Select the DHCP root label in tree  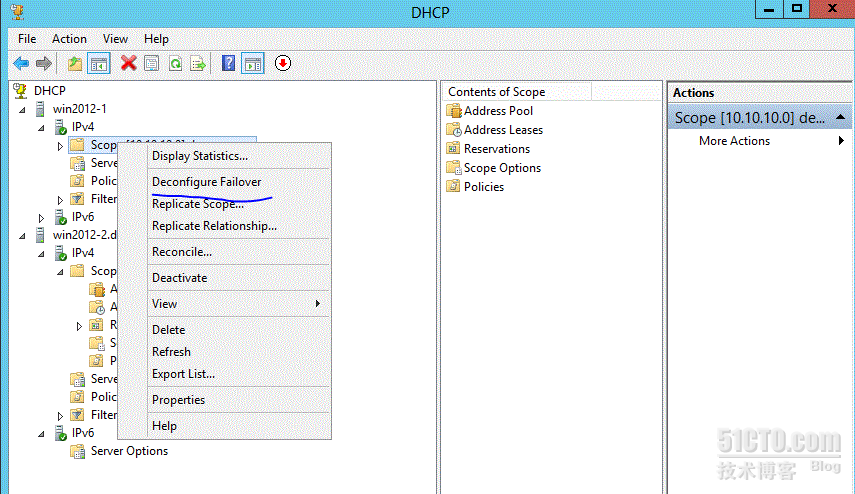click(x=50, y=91)
